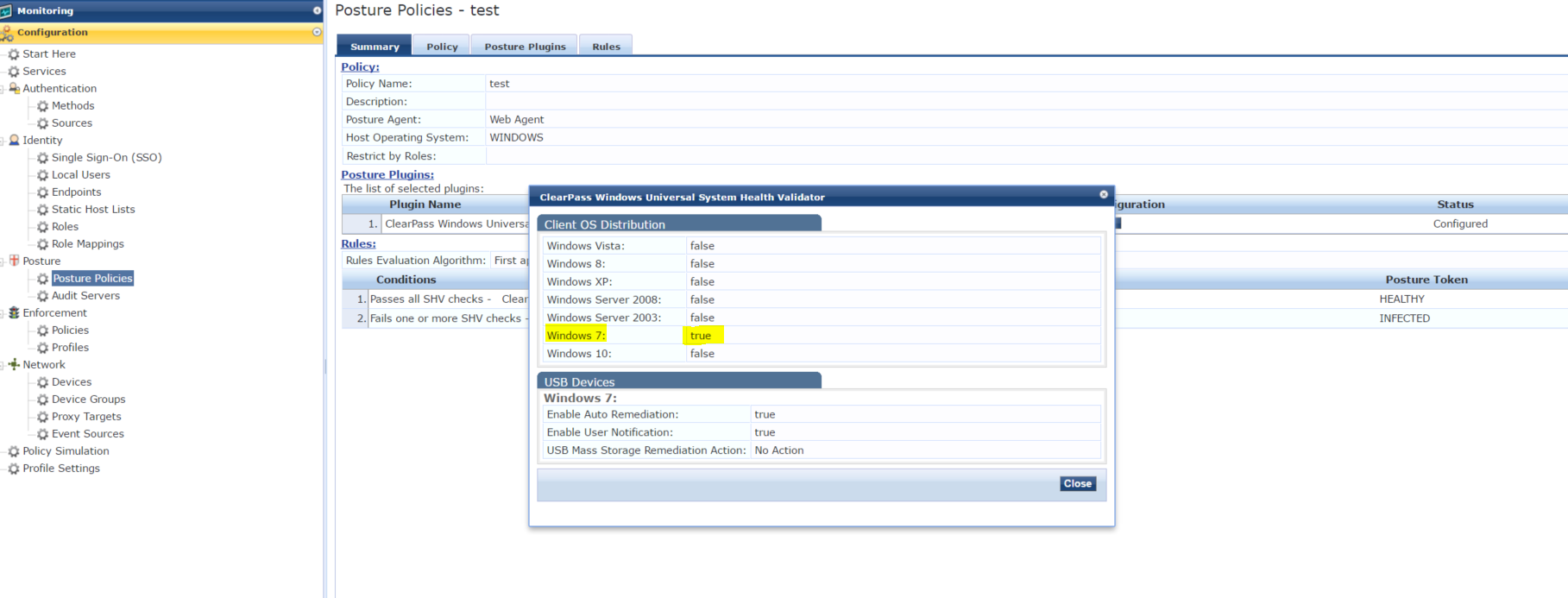Image resolution: width=1568 pixels, height=598 pixels.
Task: Click the gear icon next to Role Mappings
Action: [42, 244]
